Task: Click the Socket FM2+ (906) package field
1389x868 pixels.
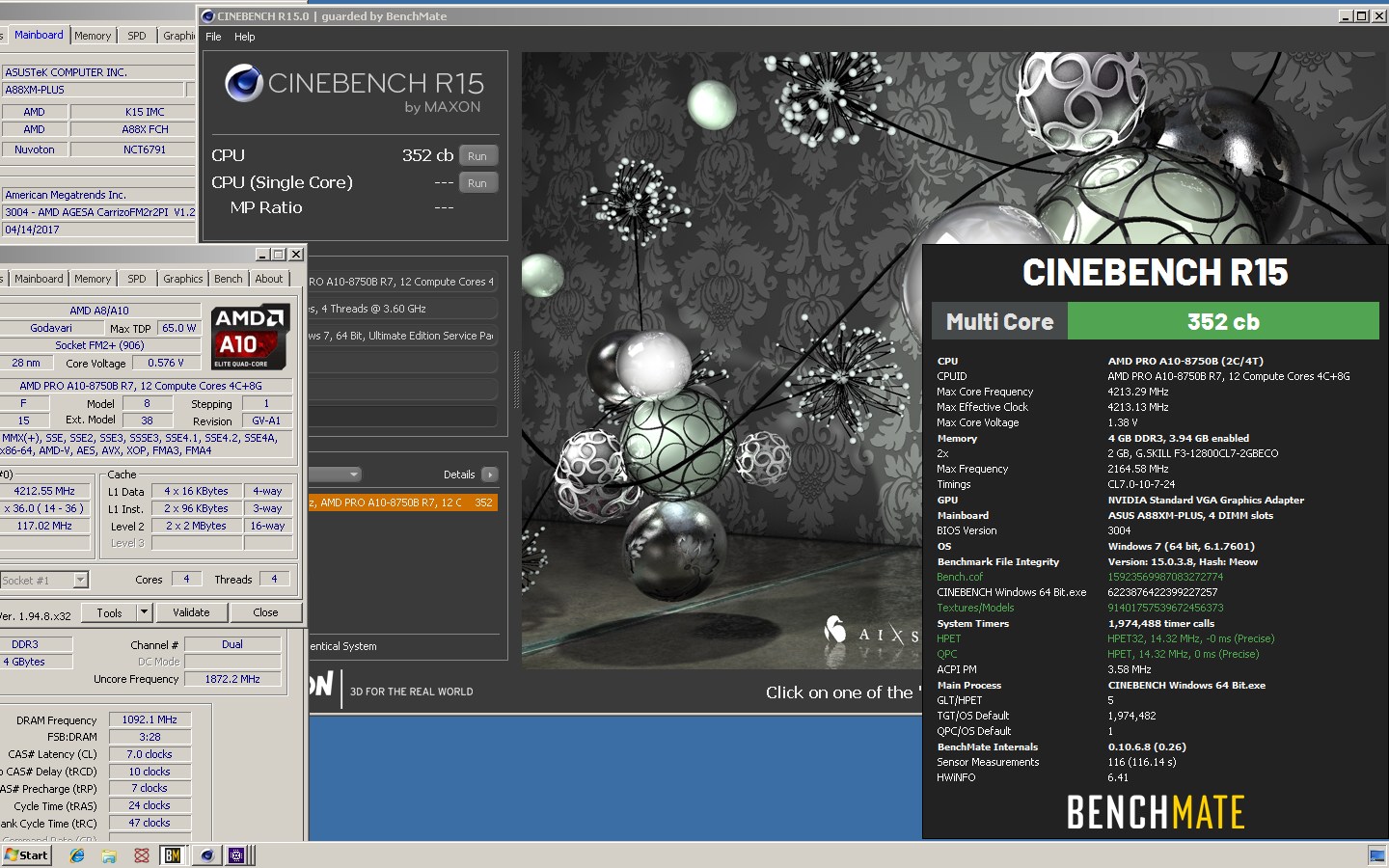Action: [x=99, y=345]
